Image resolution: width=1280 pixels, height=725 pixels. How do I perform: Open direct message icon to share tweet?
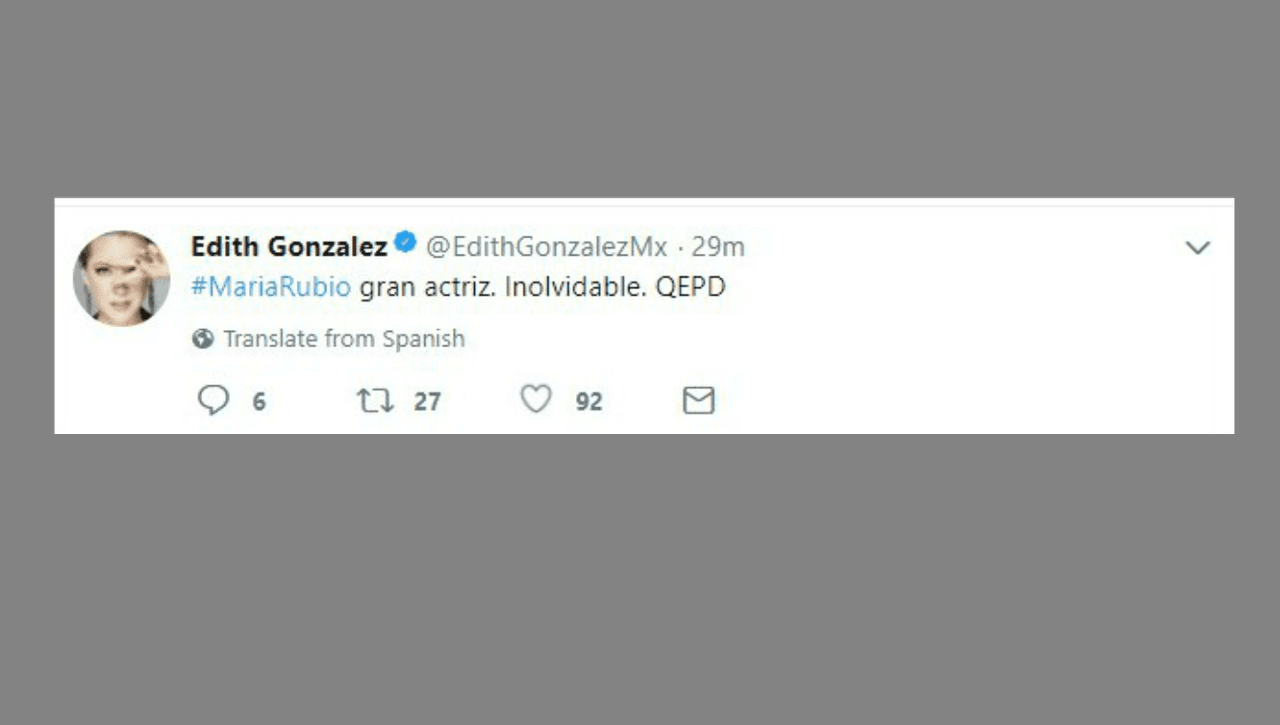click(698, 399)
